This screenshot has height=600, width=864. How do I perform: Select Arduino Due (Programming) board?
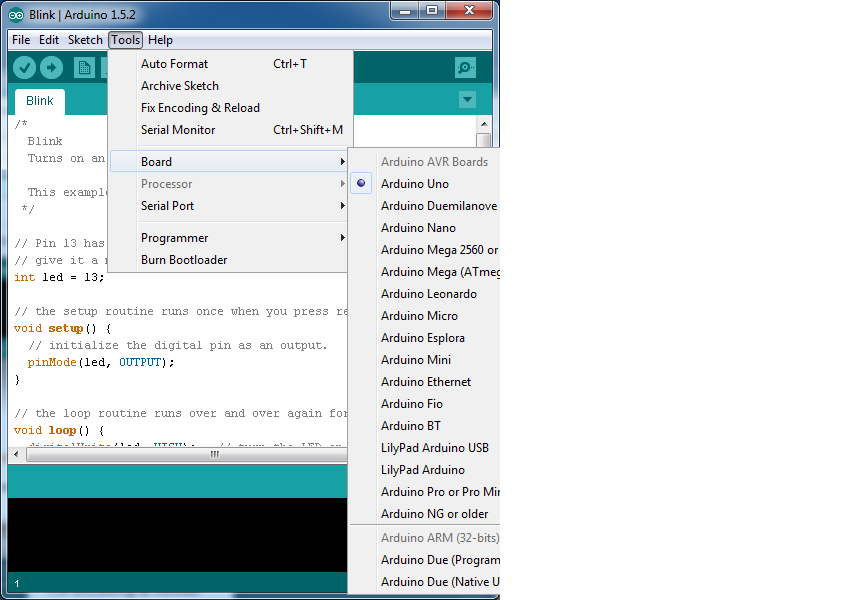point(425,560)
